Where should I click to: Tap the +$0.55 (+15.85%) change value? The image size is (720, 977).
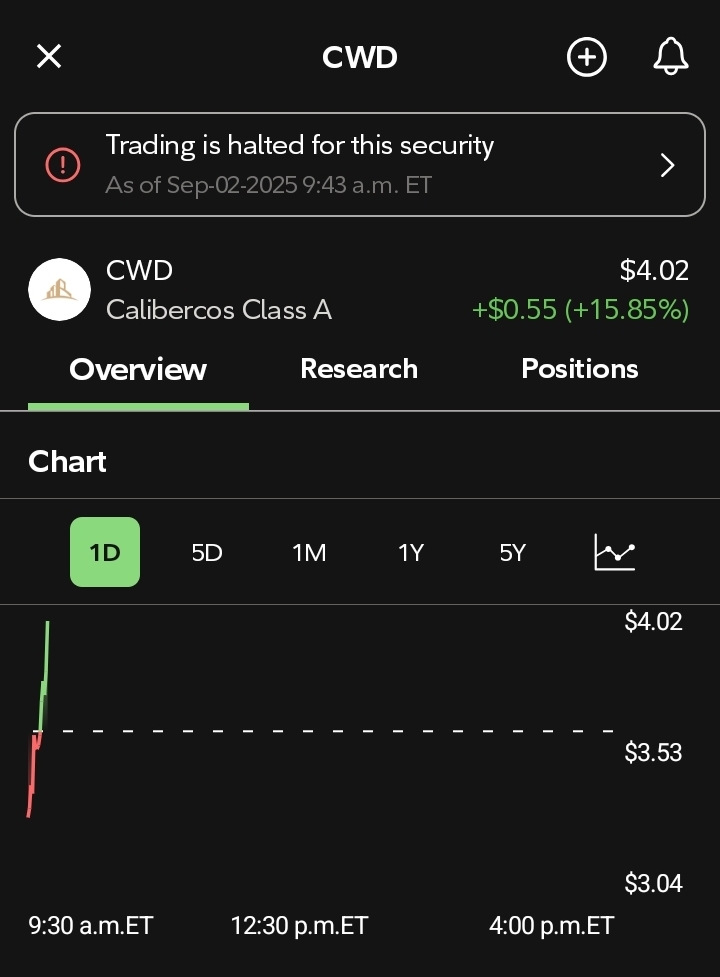point(580,310)
